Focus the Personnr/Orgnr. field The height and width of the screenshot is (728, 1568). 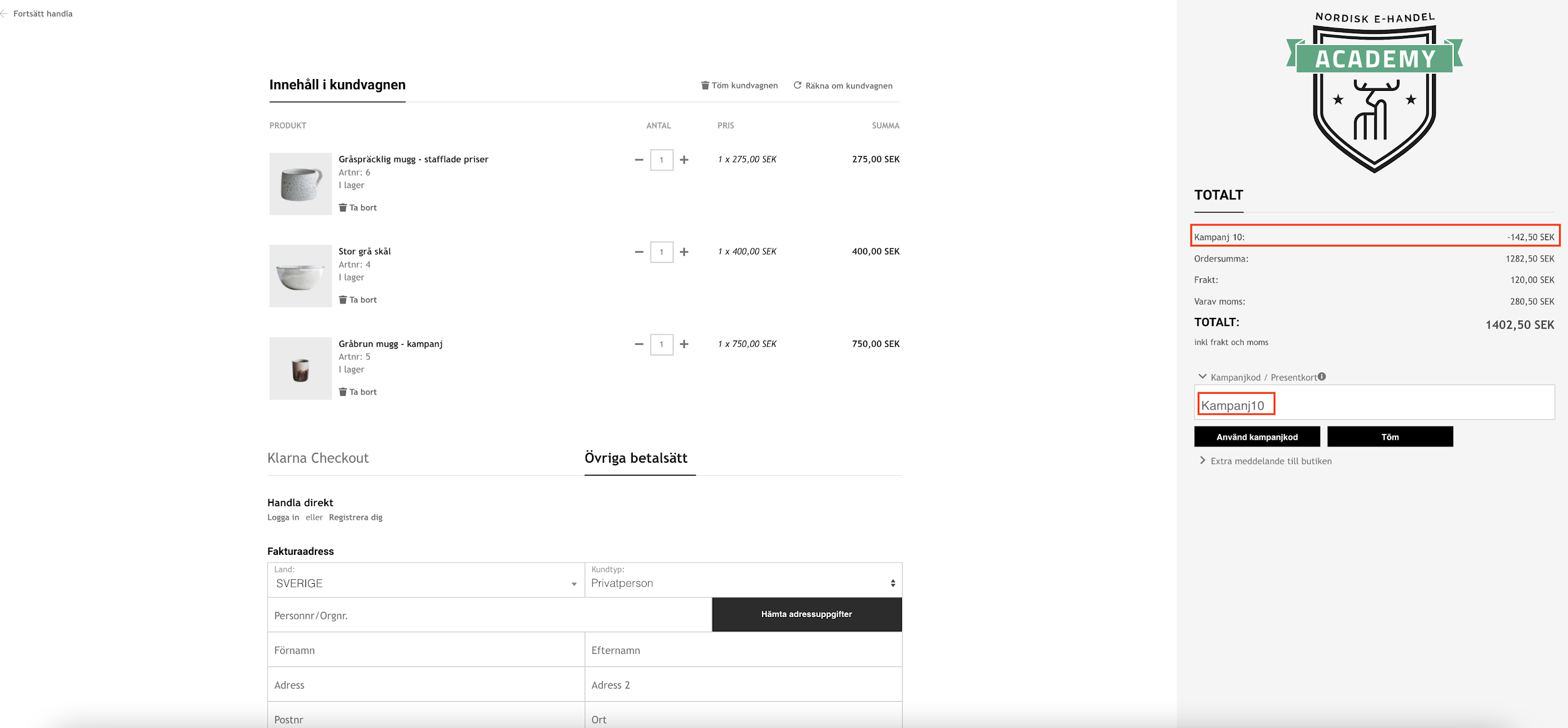[x=489, y=615]
